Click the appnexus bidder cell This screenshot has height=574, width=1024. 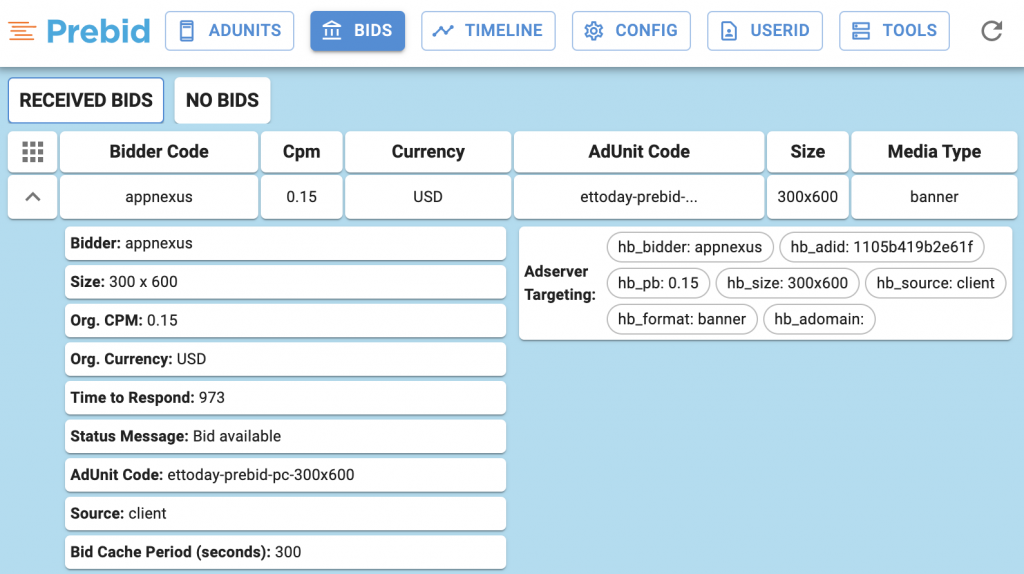pyautogui.click(x=159, y=197)
